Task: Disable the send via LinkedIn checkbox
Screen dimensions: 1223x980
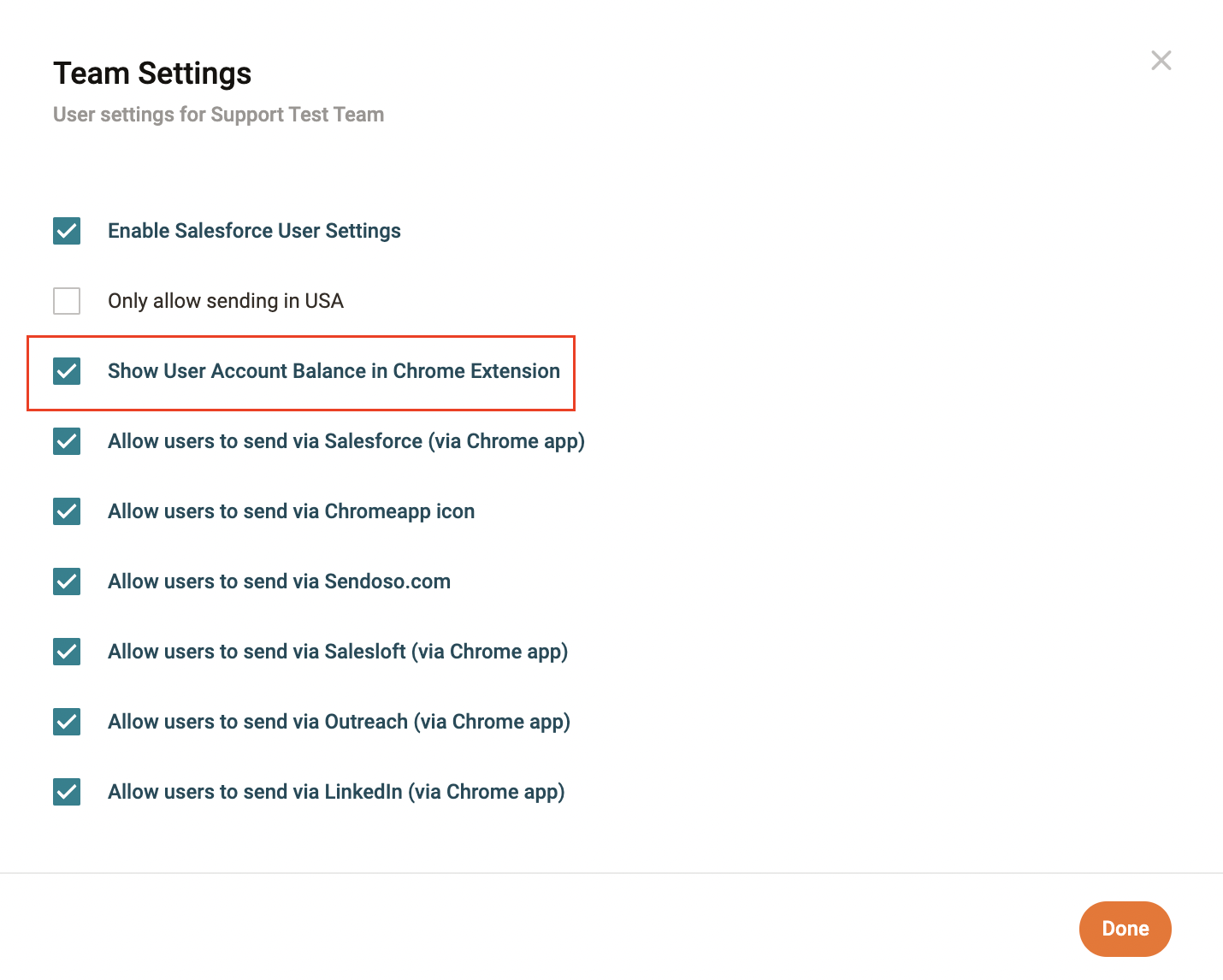Action: (67, 792)
